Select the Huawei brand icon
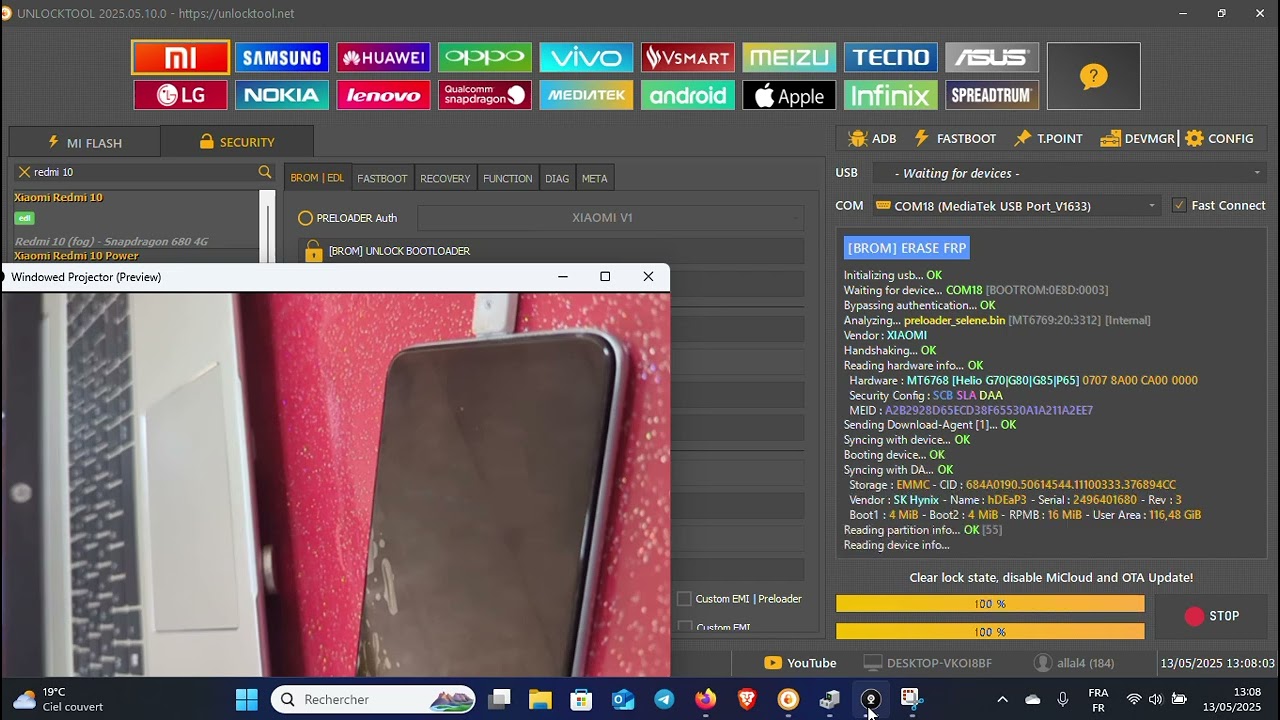Screen dimensions: 1280x720 click(x=384, y=58)
